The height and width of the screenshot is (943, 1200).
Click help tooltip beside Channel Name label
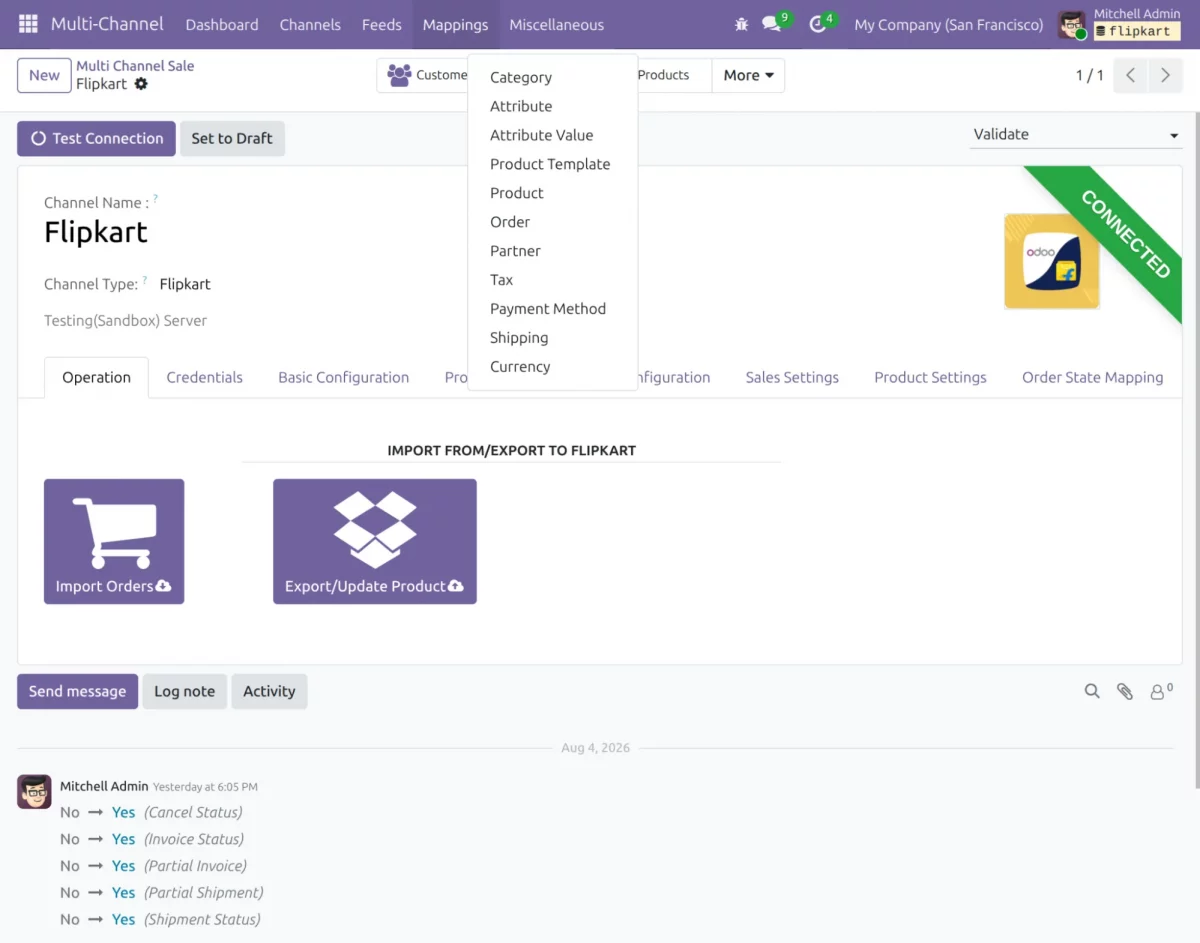point(155,199)
